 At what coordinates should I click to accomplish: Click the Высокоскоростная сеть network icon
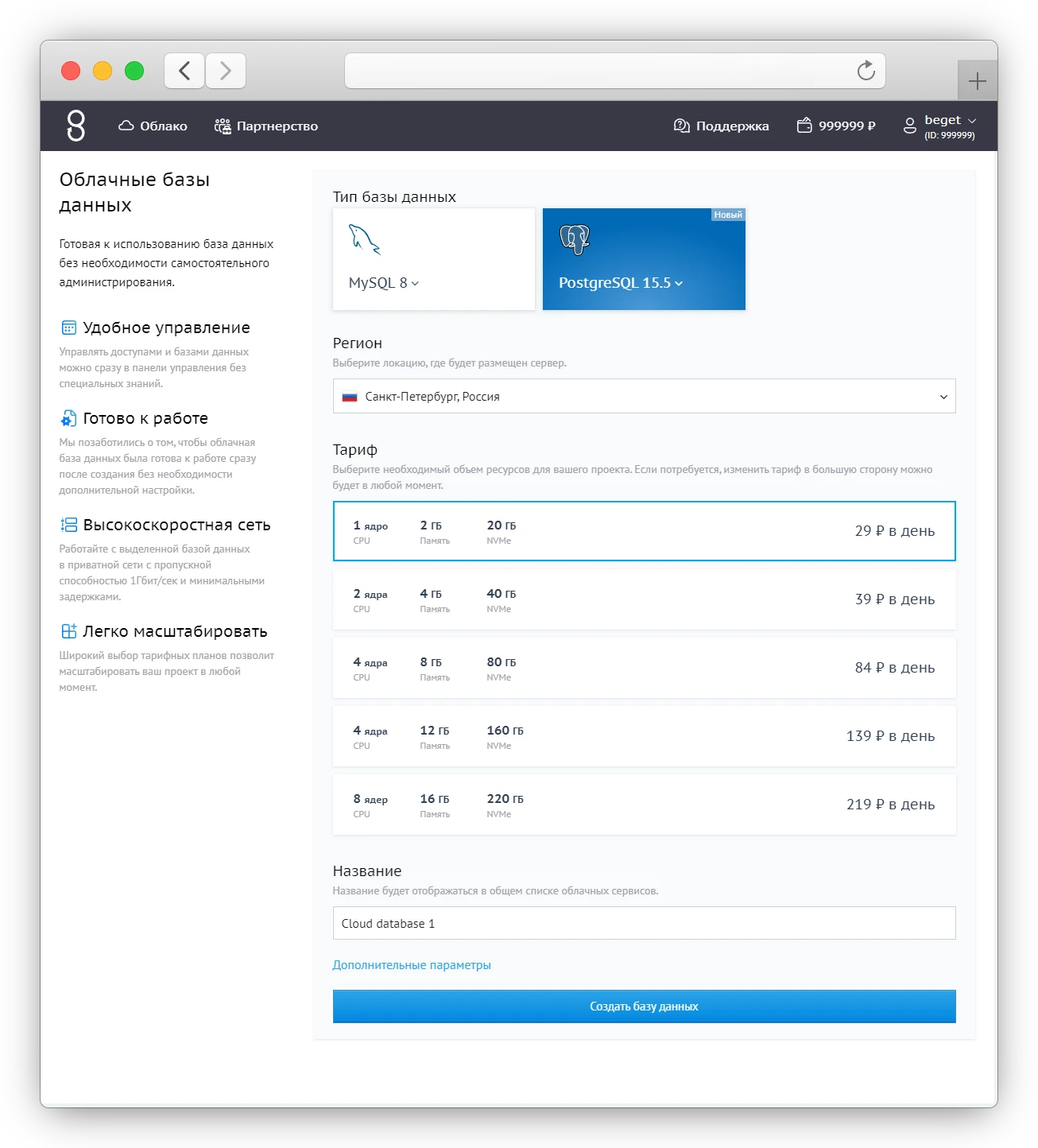point(68,524)
